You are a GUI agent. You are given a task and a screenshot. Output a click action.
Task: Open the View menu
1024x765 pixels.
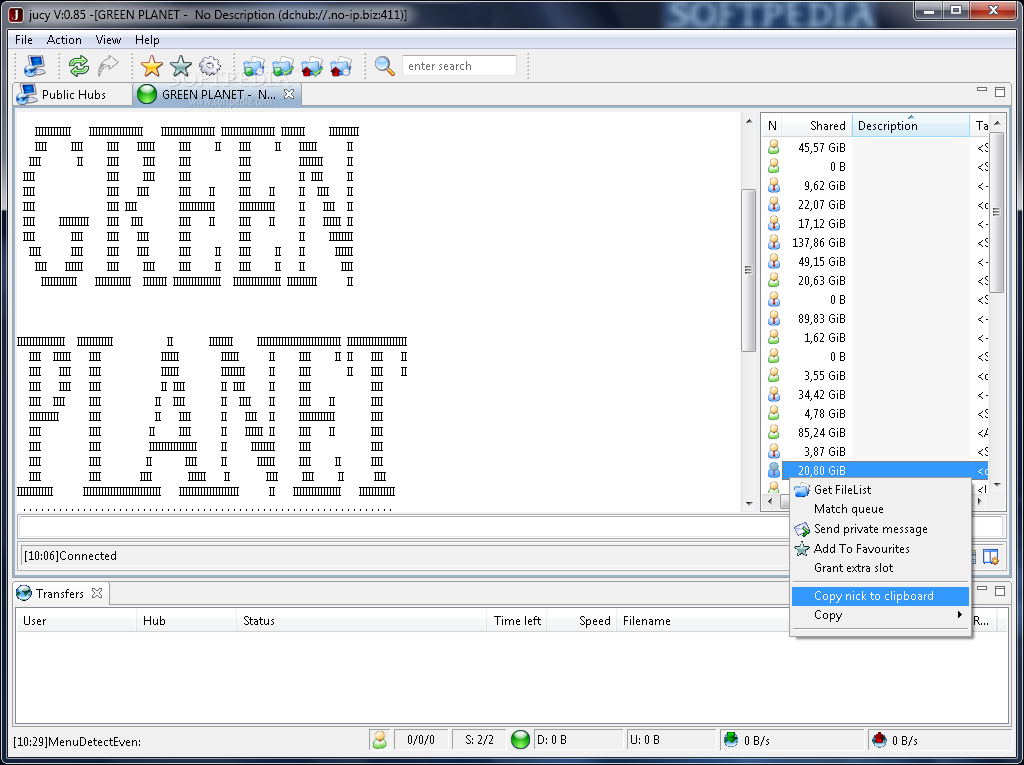pos(108,40)
